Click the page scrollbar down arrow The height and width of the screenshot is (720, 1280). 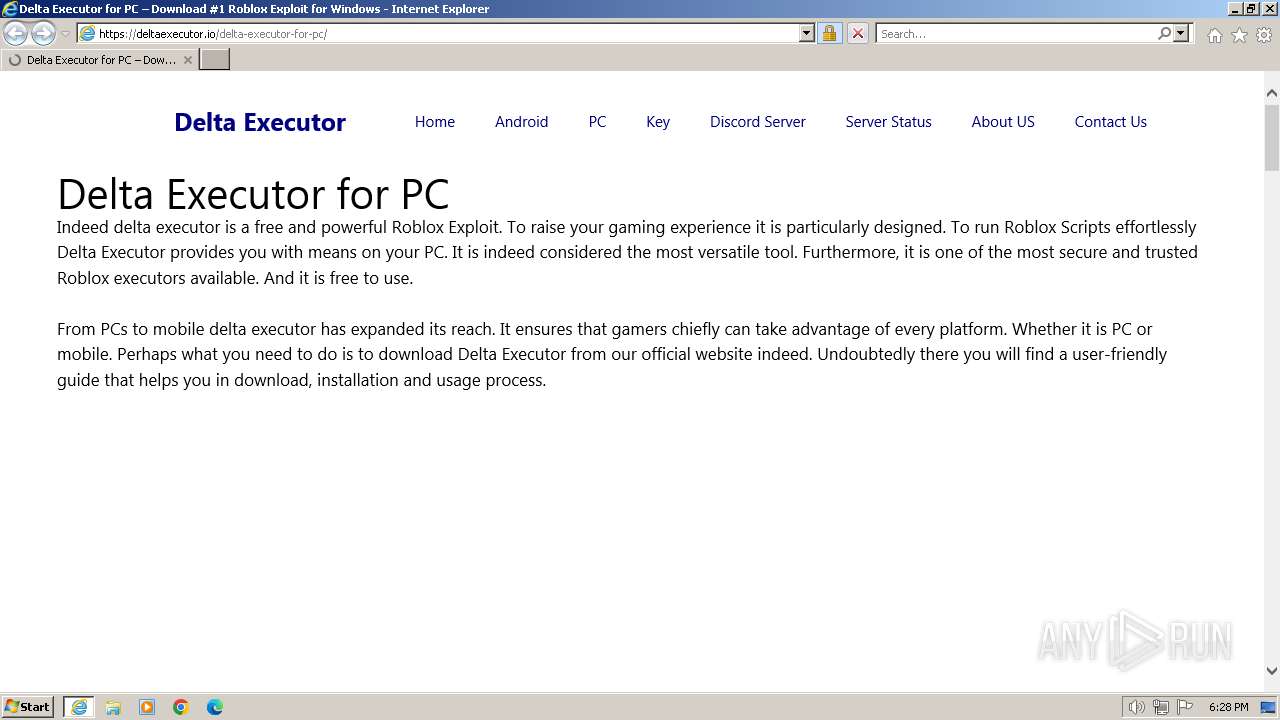pos(1272,671)
